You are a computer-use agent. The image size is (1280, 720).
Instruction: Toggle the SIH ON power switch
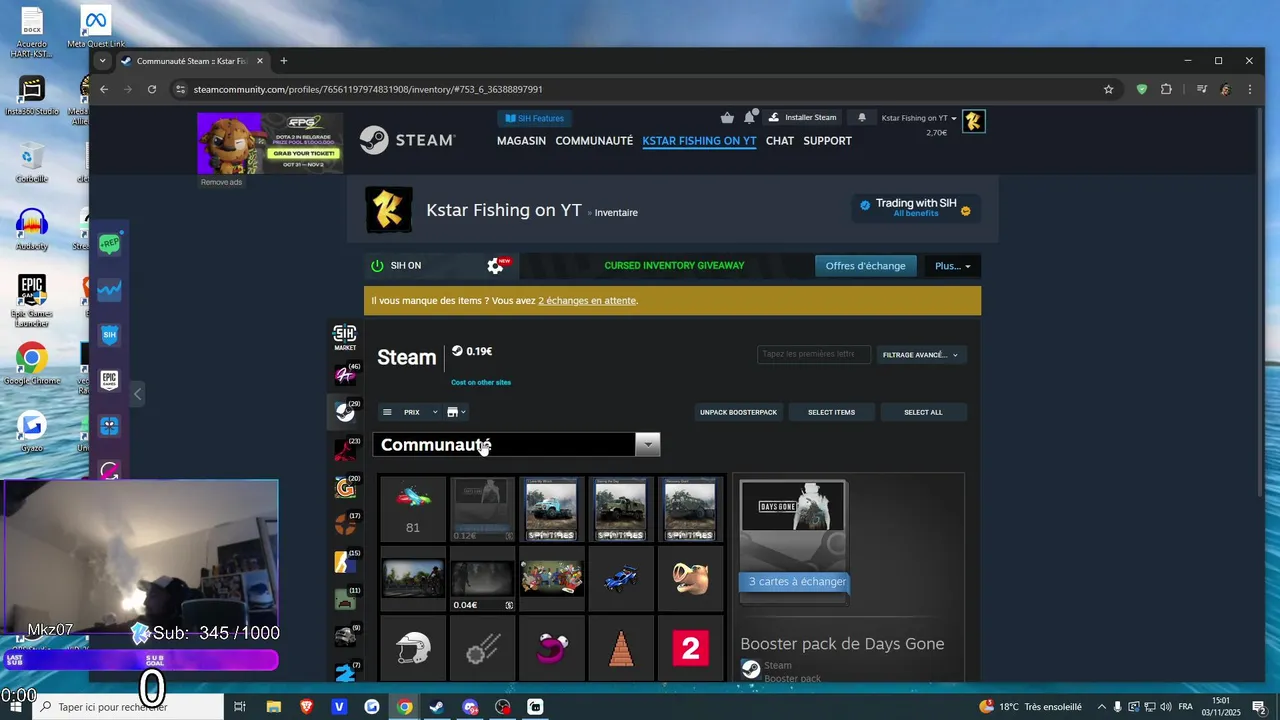tap(377, 266)
